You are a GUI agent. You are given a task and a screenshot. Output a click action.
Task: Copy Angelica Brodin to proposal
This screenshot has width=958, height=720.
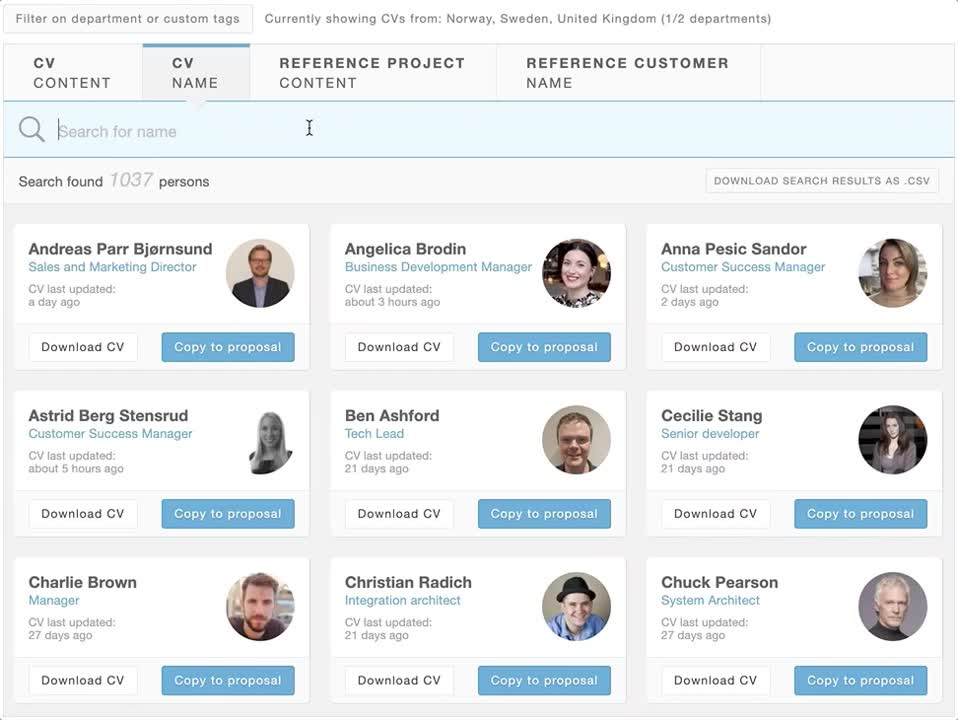click(544, 347)
